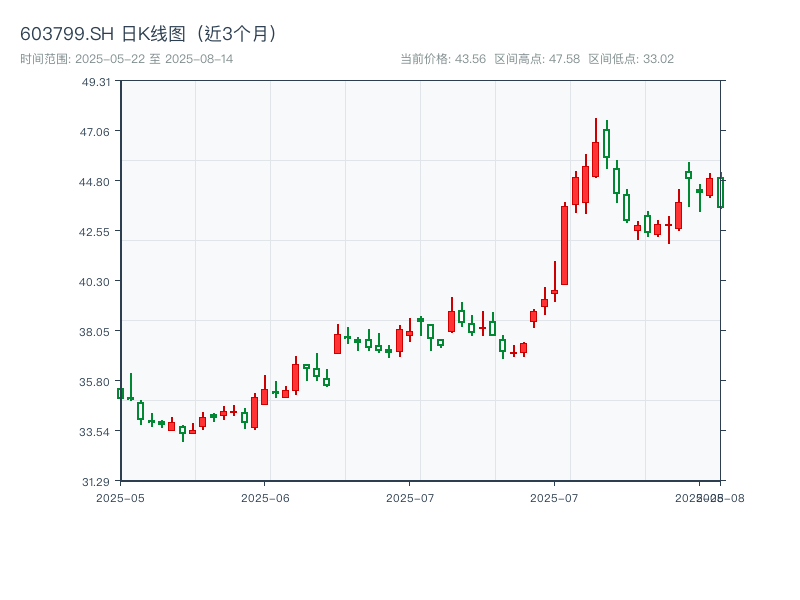Click the 44.80 y-axis label

coord(94,182)
